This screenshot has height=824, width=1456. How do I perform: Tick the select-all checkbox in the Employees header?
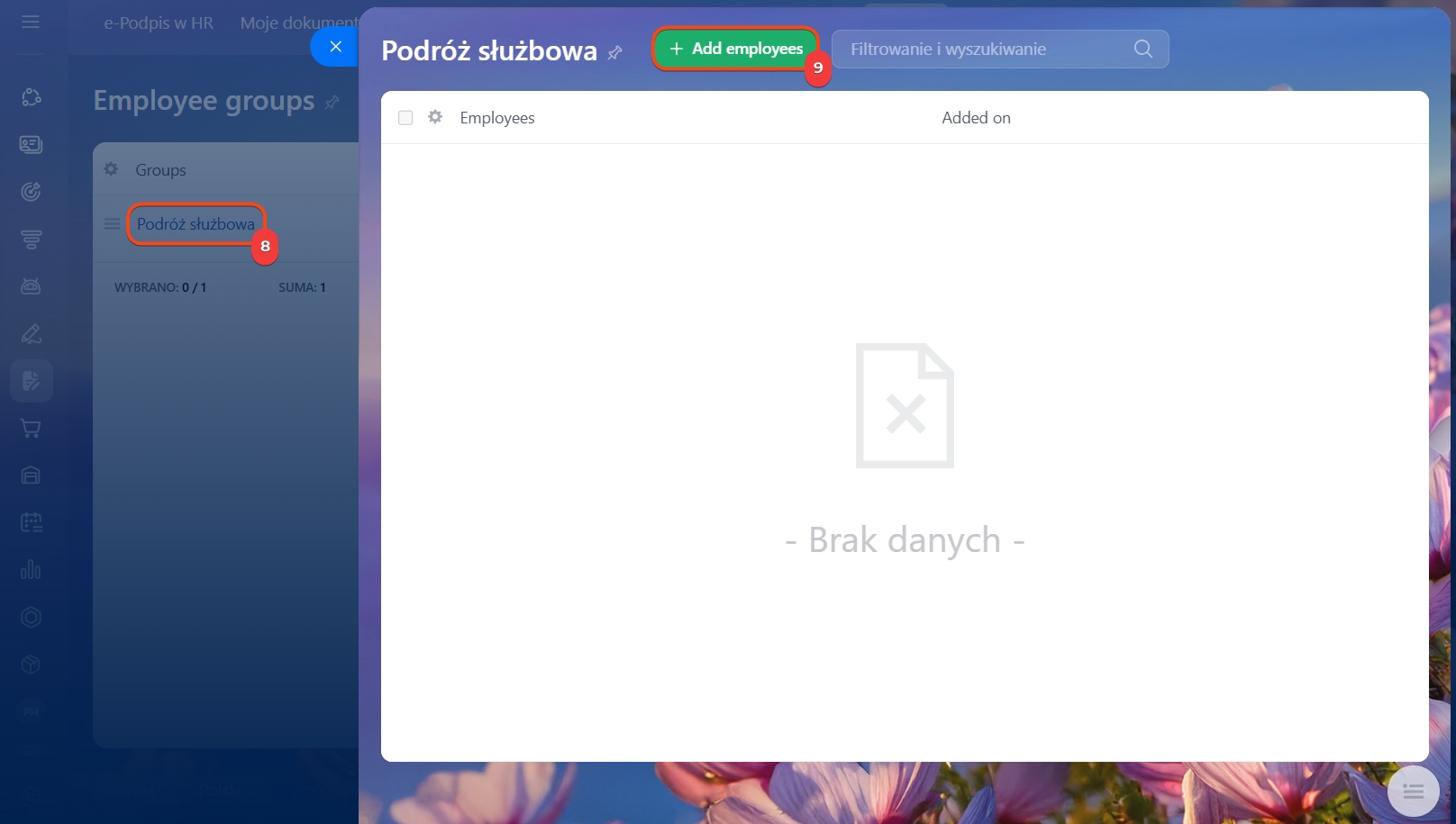[x=405, y=118]
